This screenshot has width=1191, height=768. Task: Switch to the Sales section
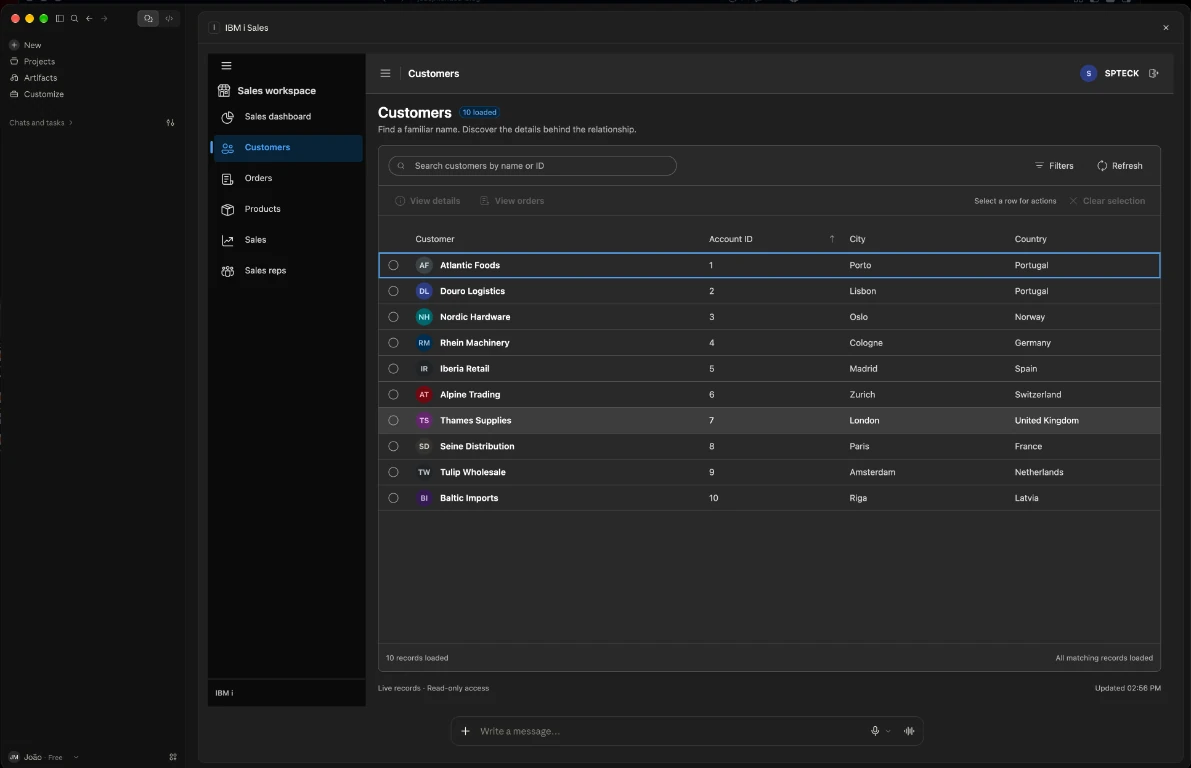pyautogui.click(x=287, y=239)
